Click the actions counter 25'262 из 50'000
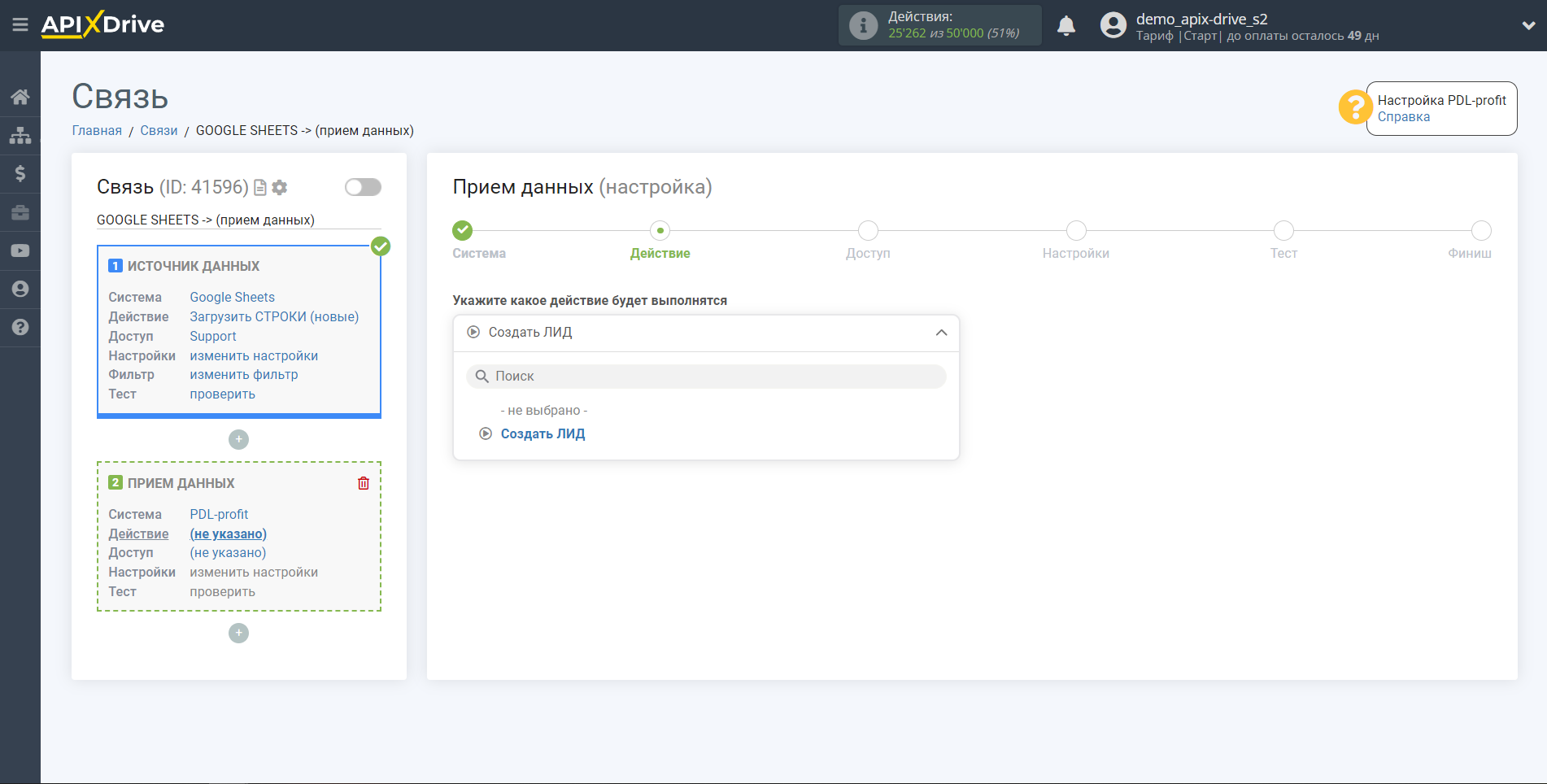This screenshot has width=1547, height=784. tap(953, 33)
